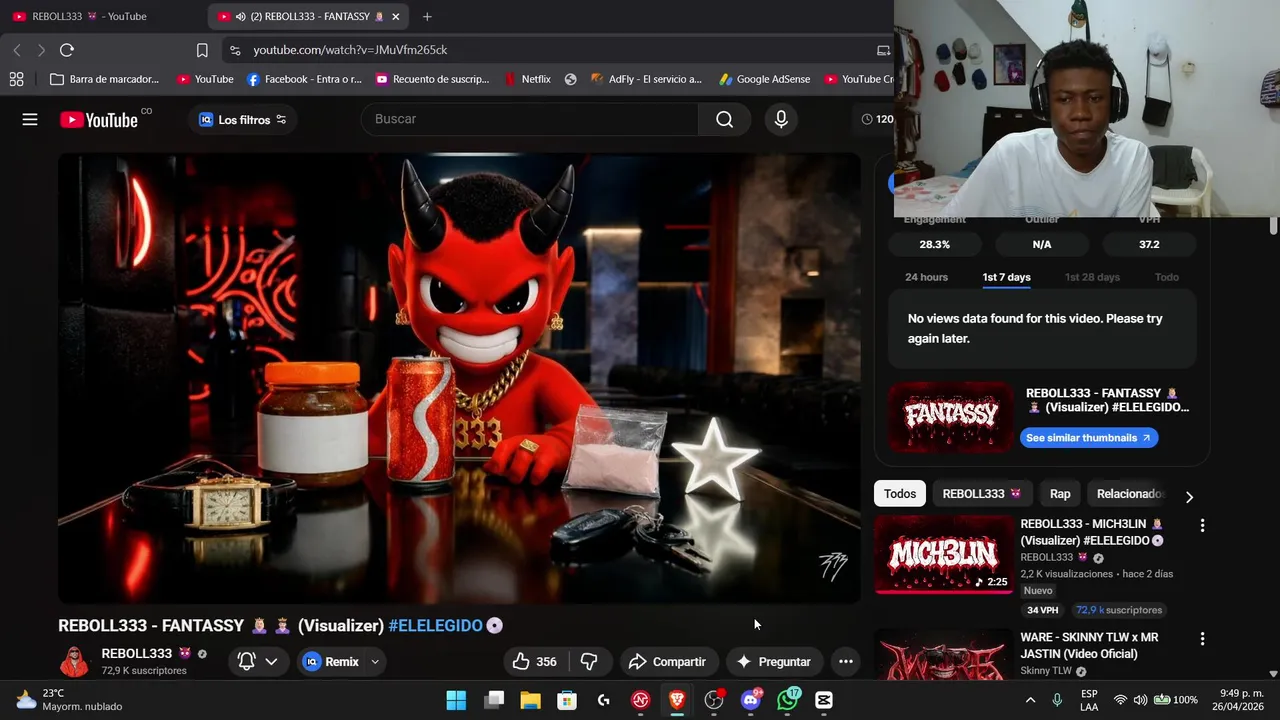Mute the tab using the speaker icon
Image resolution: width=1280 pixels, height=720 pixels.
tap(240, 17)
